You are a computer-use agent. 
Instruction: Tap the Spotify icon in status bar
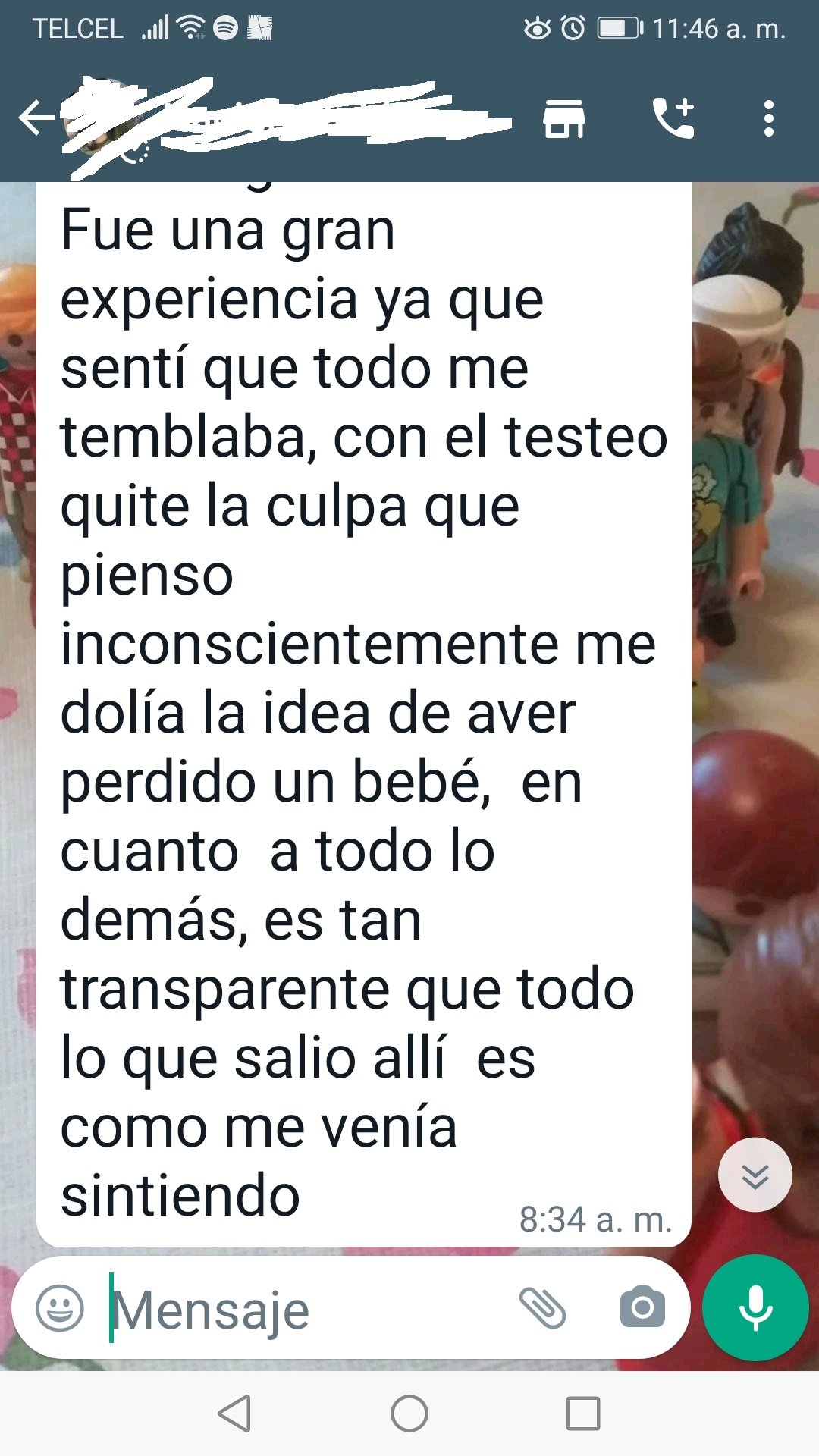coord(225,29)
